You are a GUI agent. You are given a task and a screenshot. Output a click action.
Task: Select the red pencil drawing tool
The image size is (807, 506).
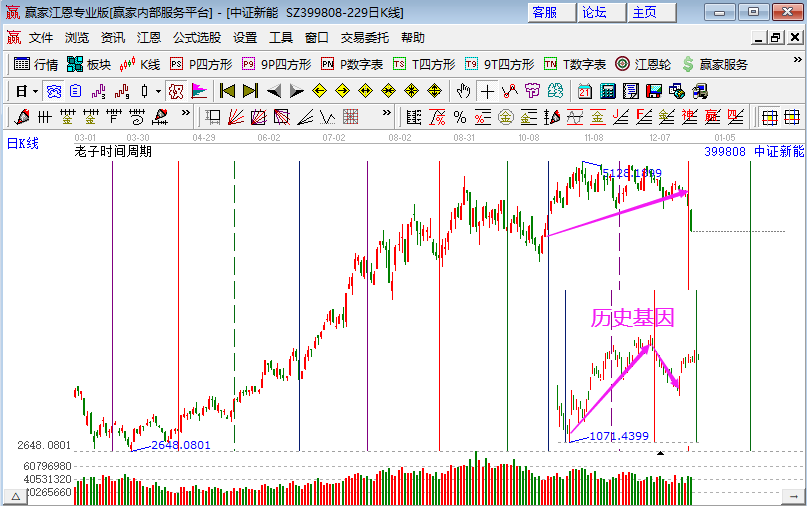[22, 117]
